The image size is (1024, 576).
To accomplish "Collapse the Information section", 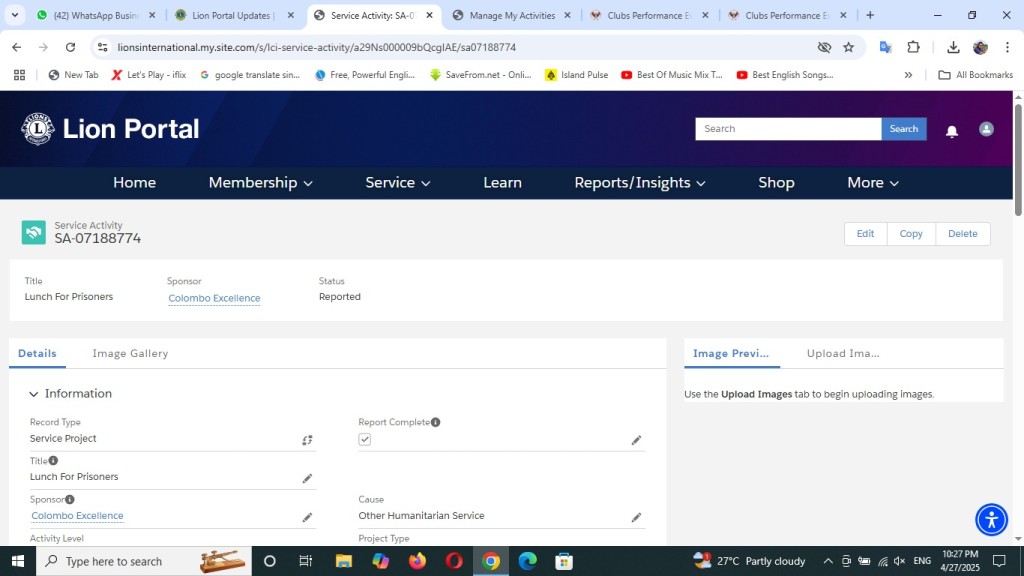I will pyautogui.click(x=33, y=394).
